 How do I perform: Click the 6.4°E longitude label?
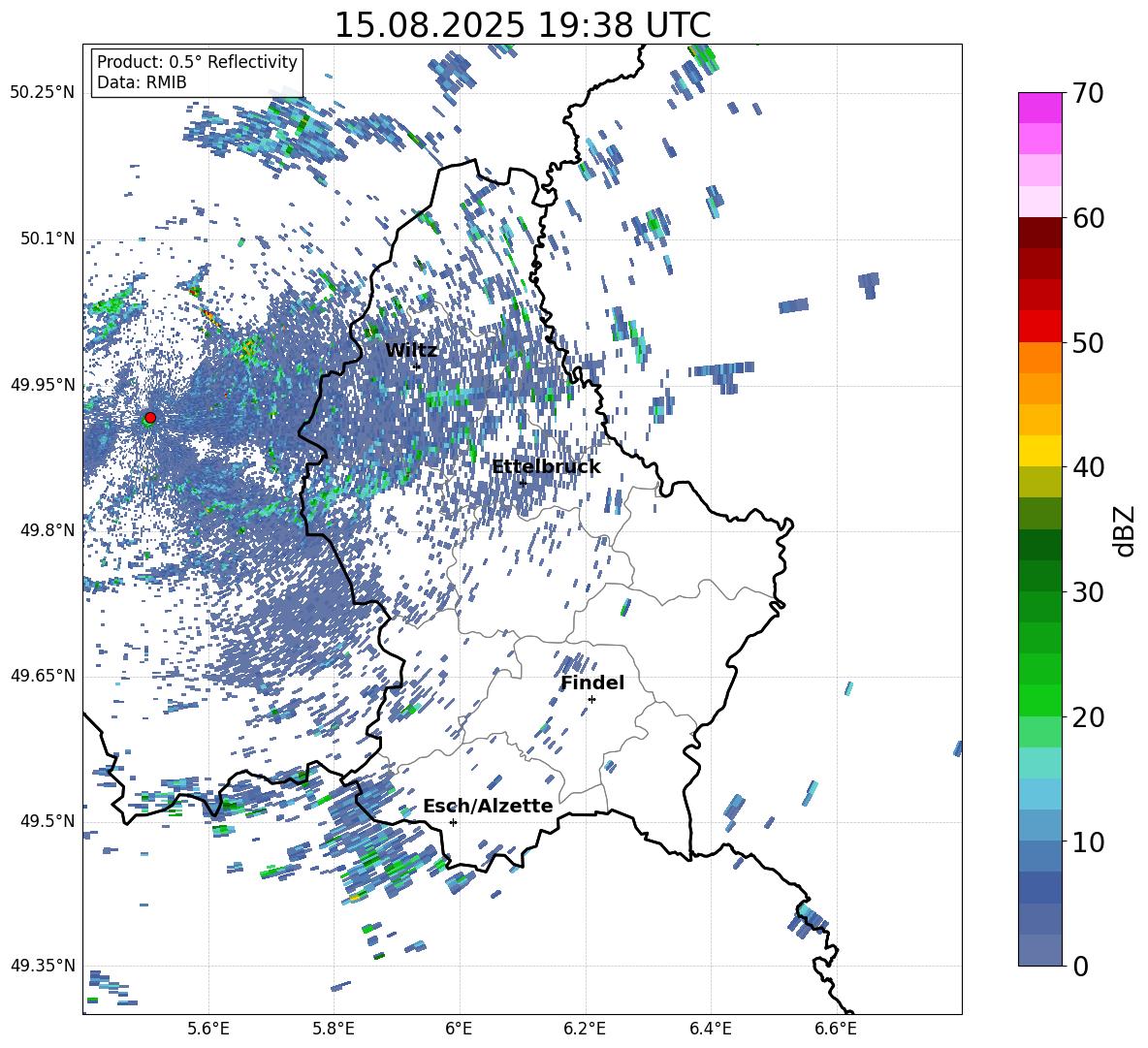click(x=710, y=1029)
